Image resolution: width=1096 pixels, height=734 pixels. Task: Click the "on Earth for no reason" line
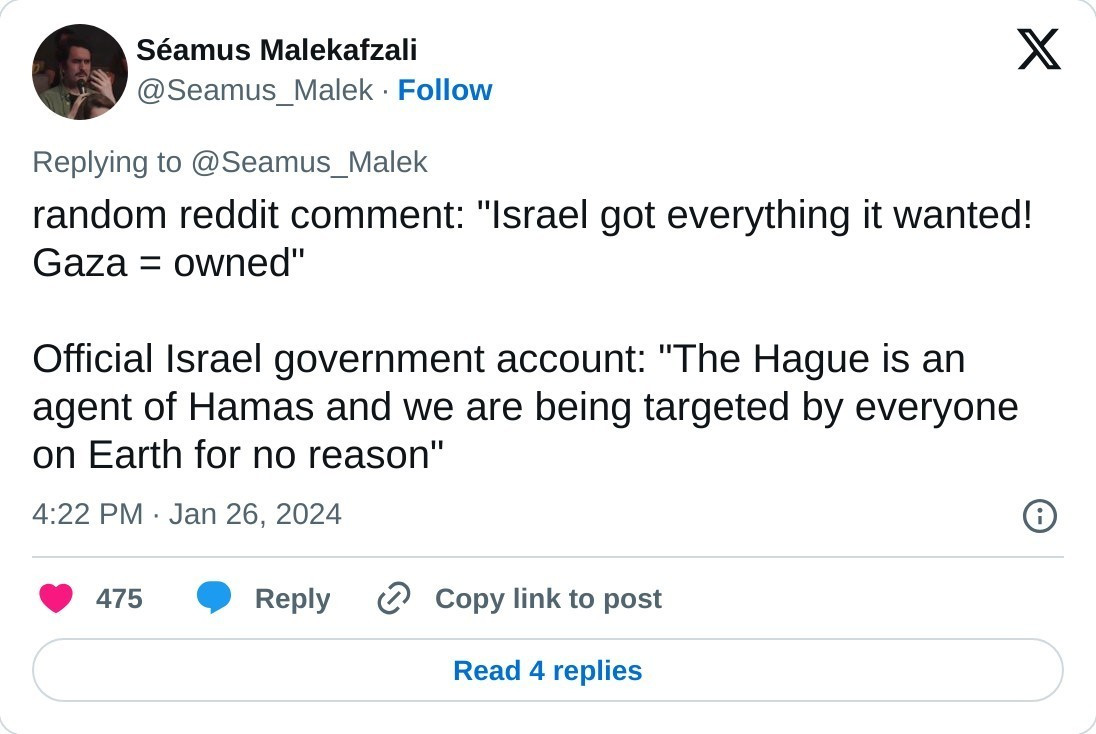point(238,455)
